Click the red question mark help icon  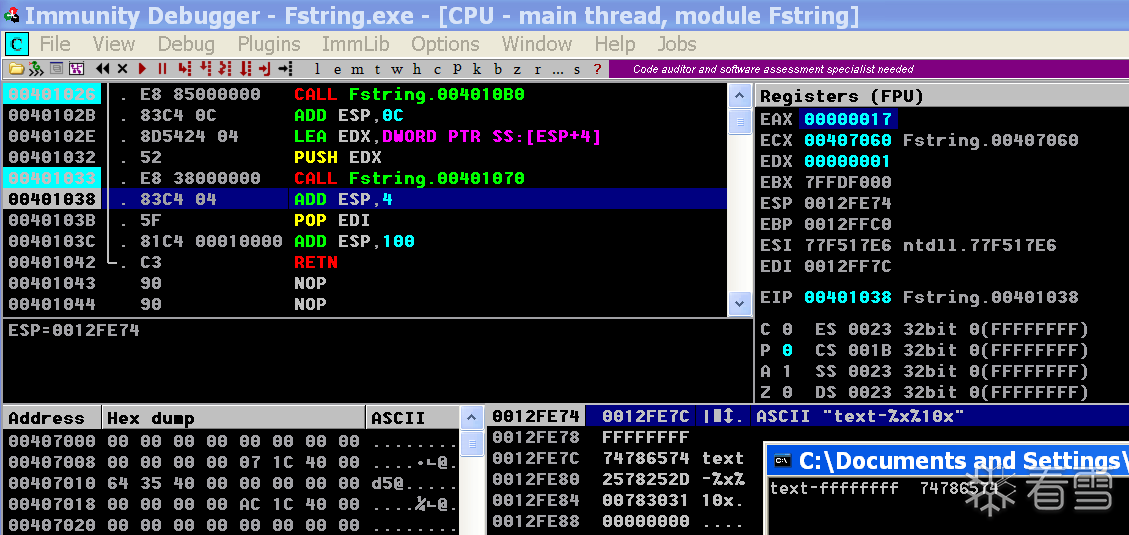tap(597, 69)
